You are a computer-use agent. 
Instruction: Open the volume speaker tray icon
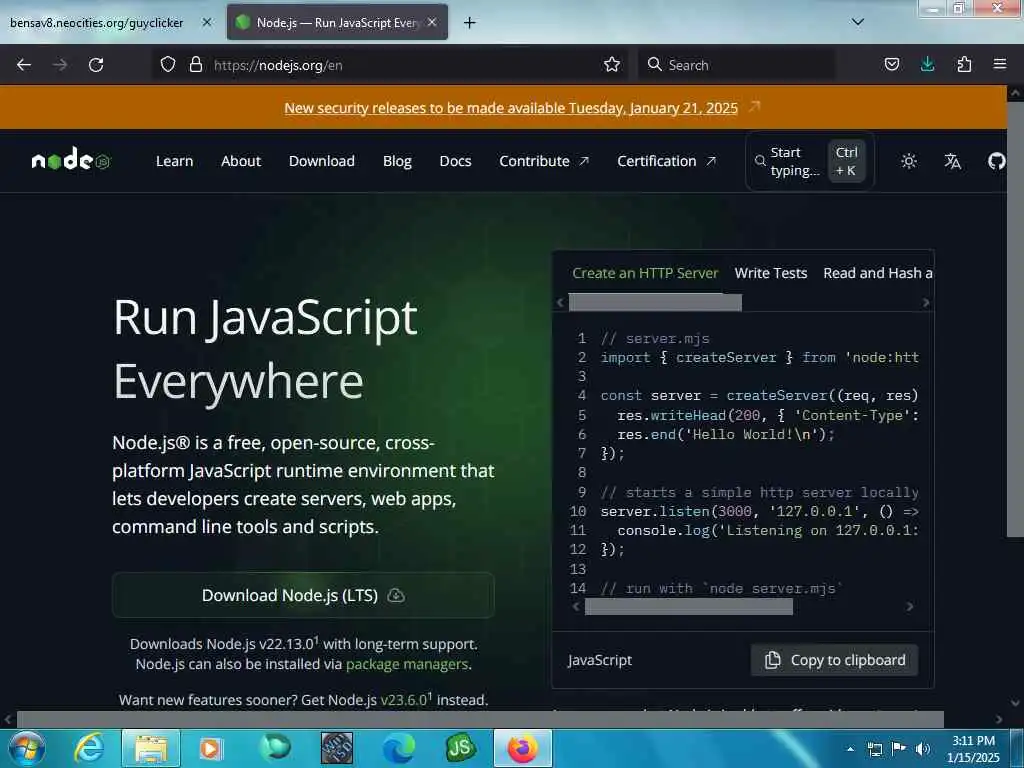coord(923,749)
